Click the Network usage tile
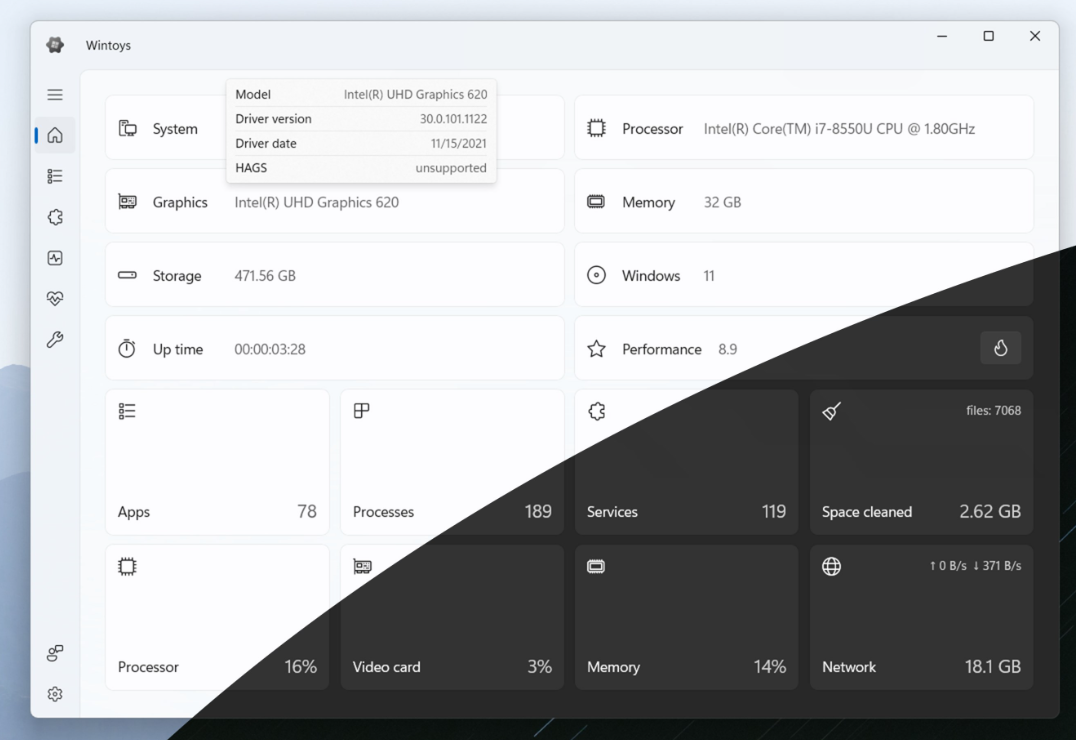The width and height of the screenshot is (1076, 740). pyautogui.click(x=921, y=617)
